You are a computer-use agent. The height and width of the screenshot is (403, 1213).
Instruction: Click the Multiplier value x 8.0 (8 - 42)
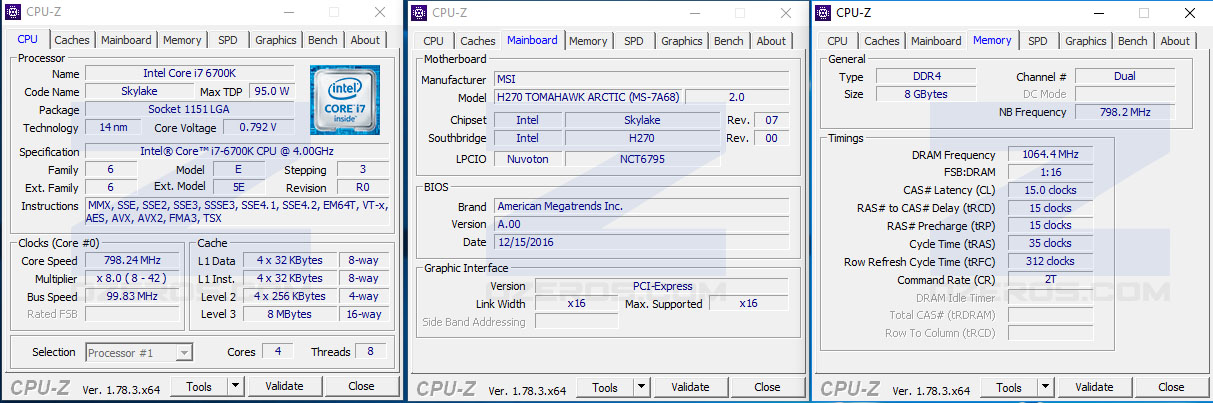[133, 278]
